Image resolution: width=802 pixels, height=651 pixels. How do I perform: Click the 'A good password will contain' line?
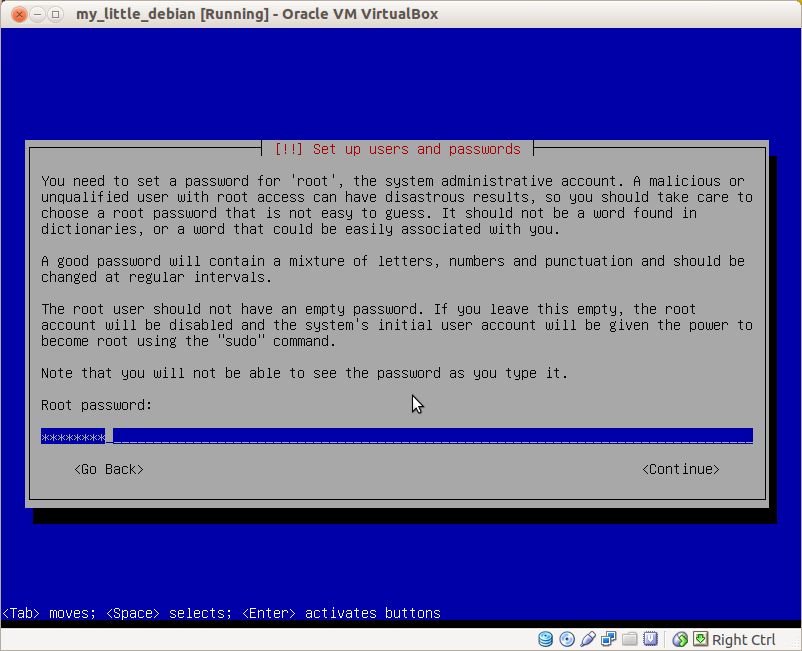coord(393,261)
